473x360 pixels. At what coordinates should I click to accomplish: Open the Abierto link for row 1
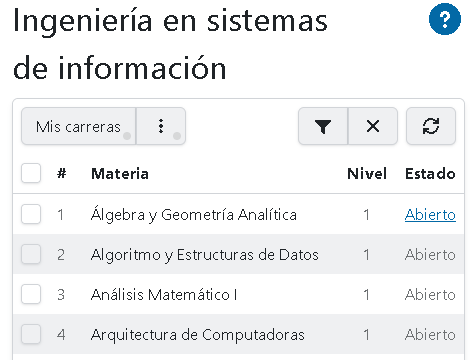pos(430,215)
